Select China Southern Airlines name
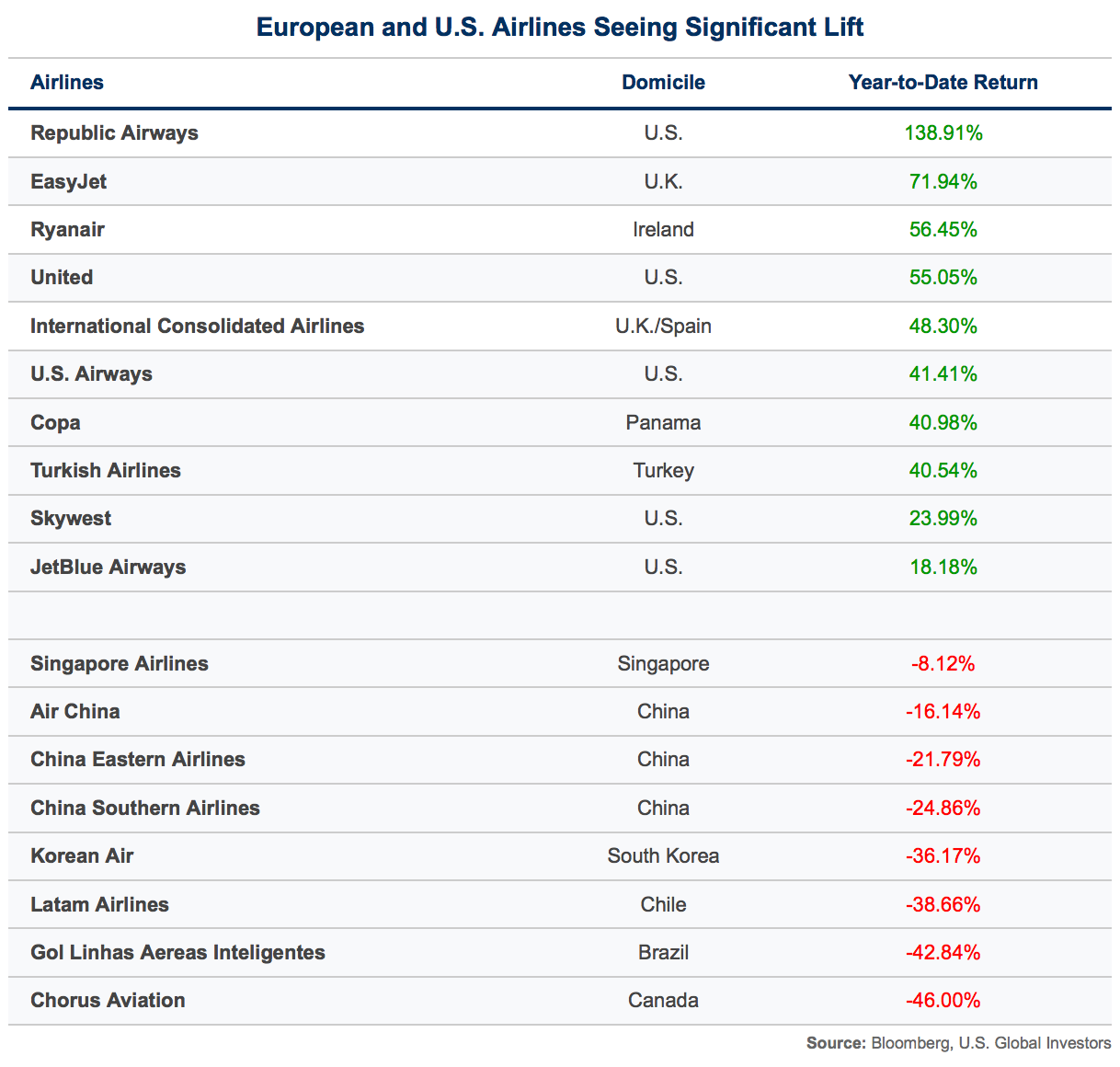 pos(145,809)
